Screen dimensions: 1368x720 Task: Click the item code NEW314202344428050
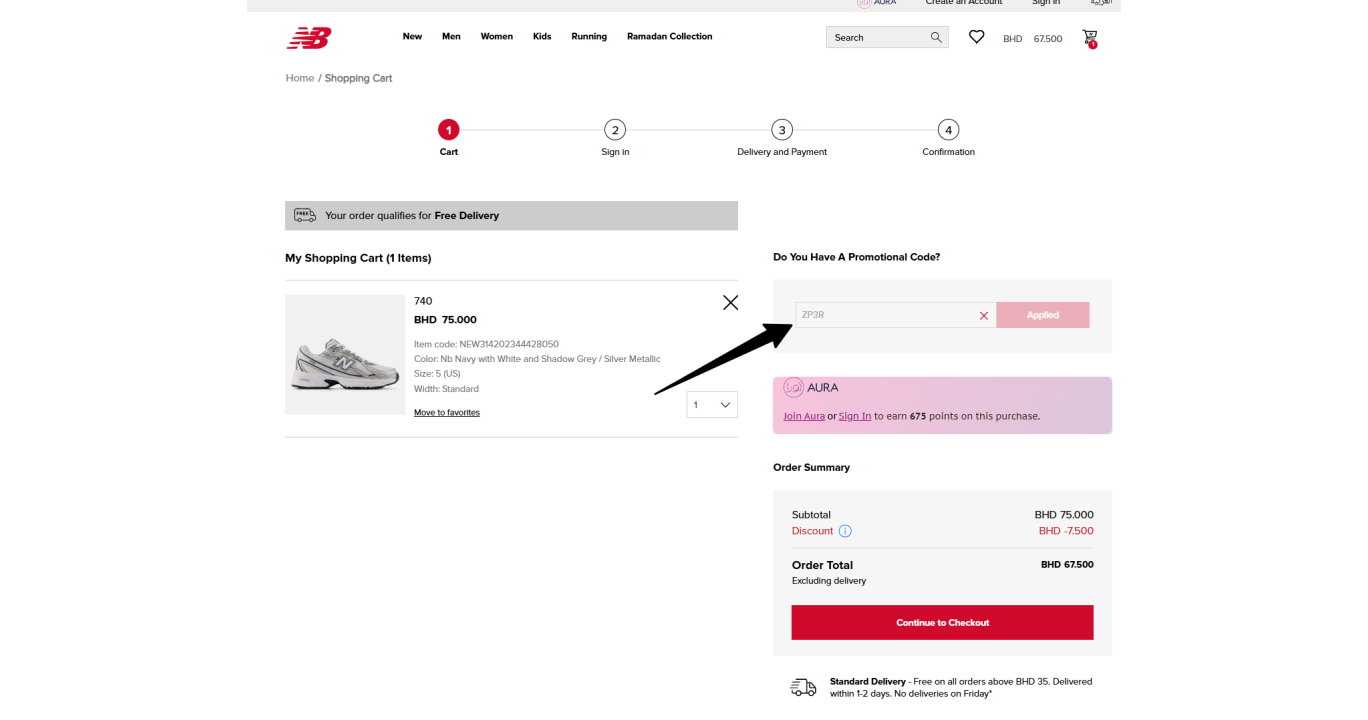pos(486,344)
